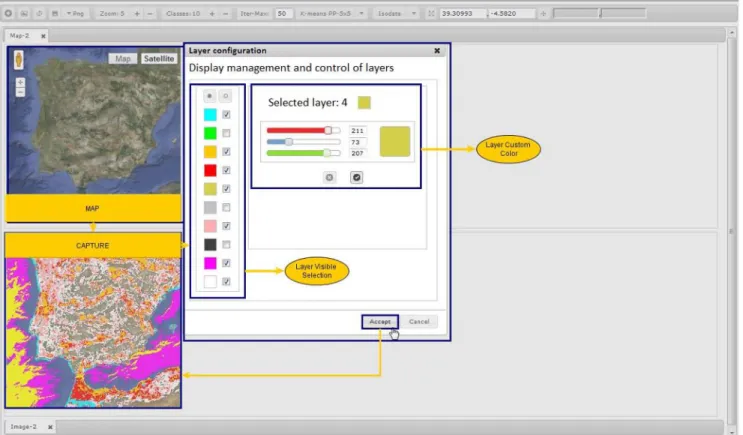Toggle the magenta layer visibility checkbox

click(x=227, y=263)
